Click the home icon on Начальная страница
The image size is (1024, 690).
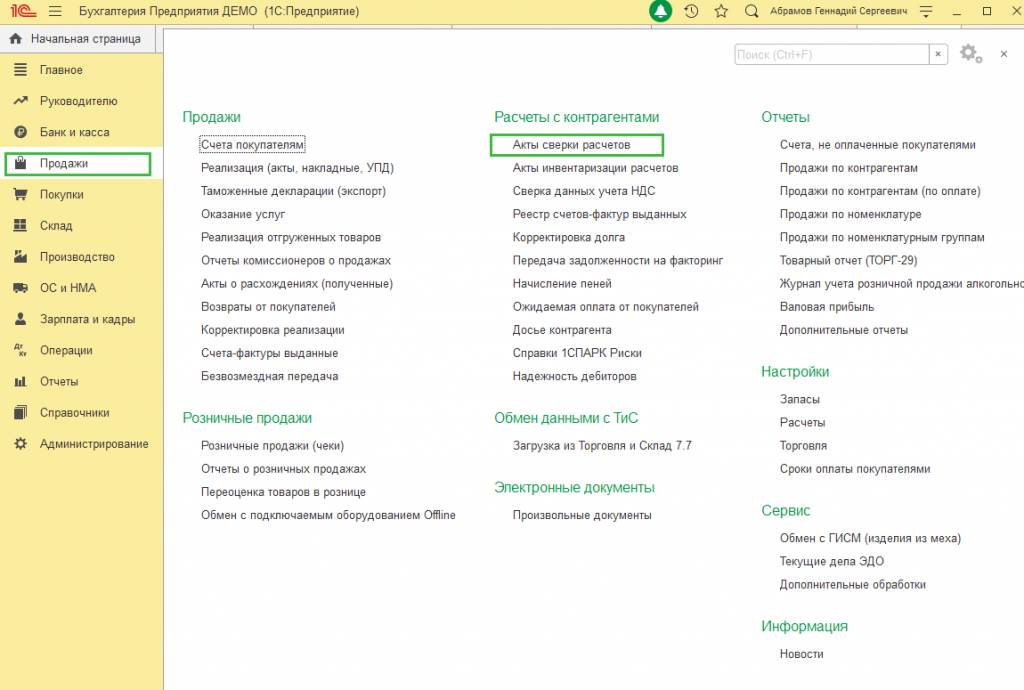click(x=16, y=39)
